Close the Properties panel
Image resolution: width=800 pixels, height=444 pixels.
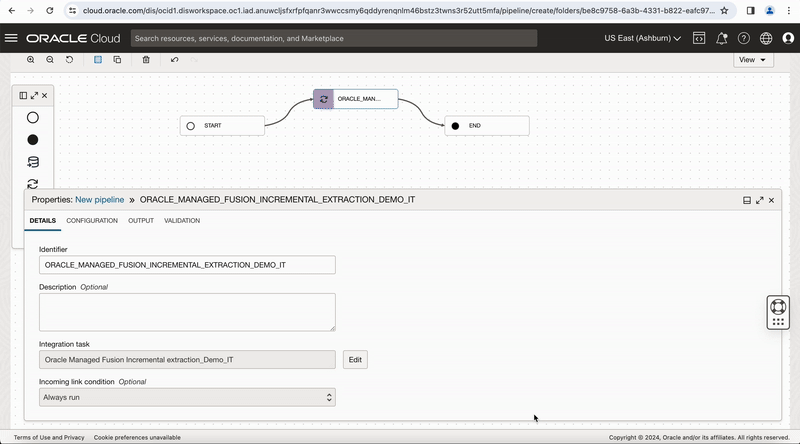tap(771, 201)
